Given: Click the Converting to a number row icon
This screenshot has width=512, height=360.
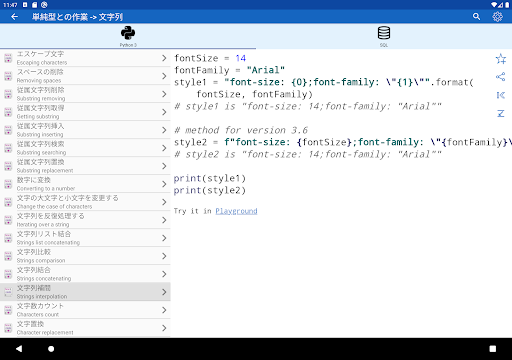Looking at the screenshot, I should click(8, 184).
